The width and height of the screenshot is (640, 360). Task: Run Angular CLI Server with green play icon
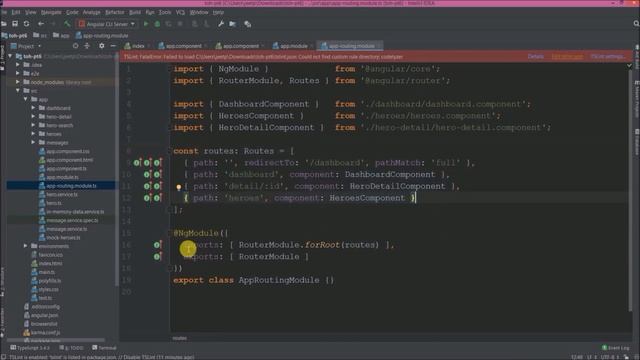[x=146, y=24]
